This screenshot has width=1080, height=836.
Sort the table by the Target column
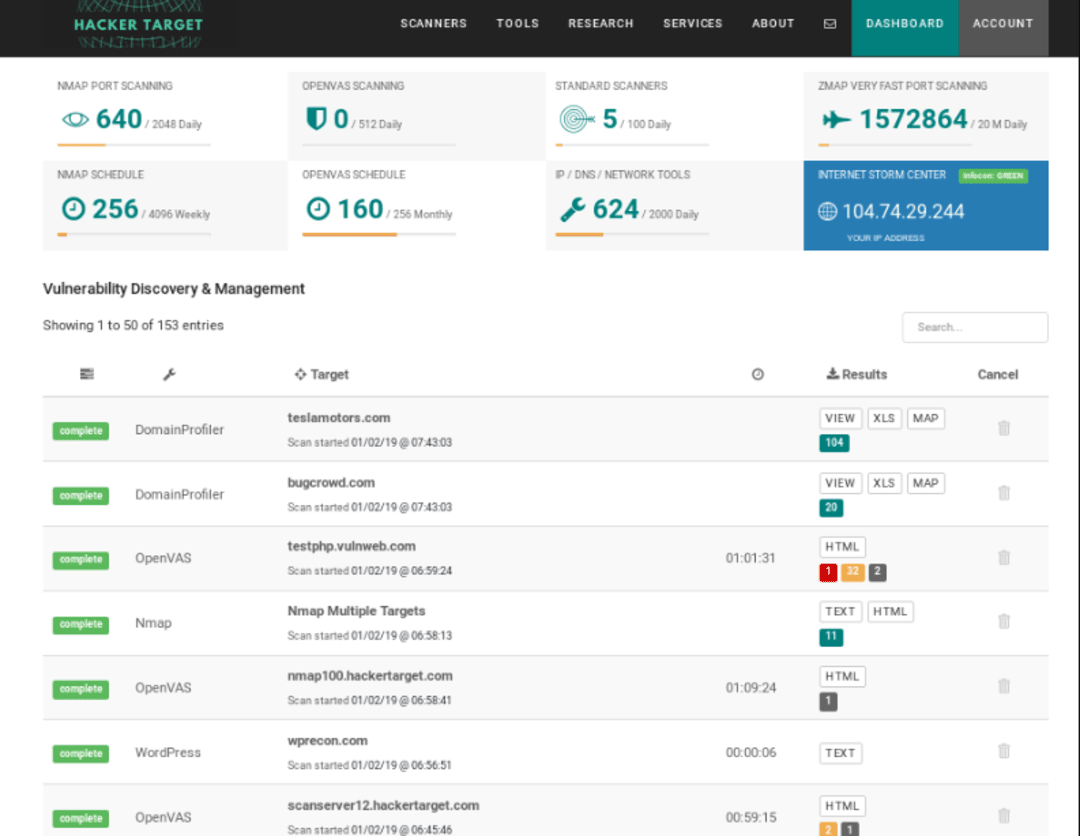[x=321, y=374]
